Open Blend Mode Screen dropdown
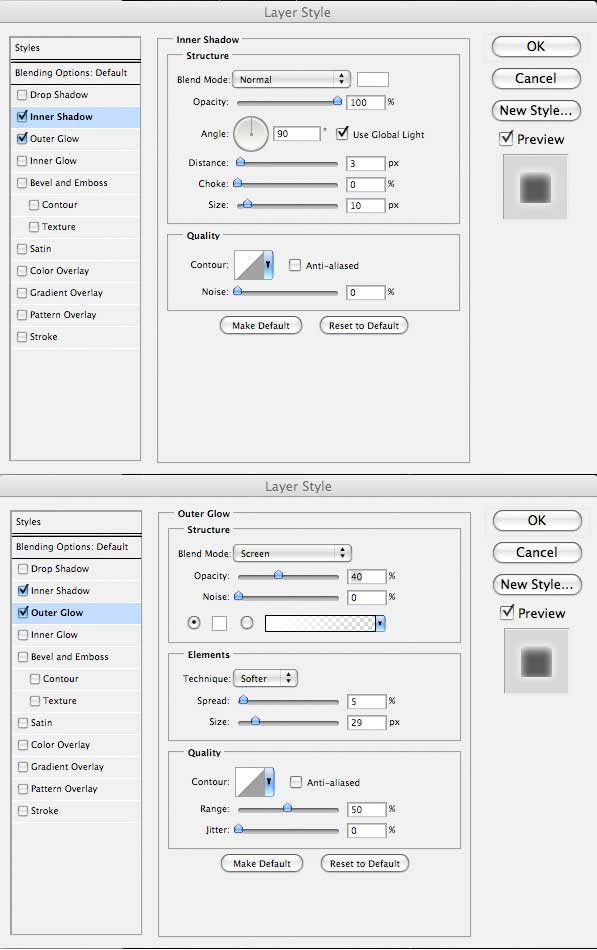This screenshot has height=950, width=597. [x=293, y=553]
